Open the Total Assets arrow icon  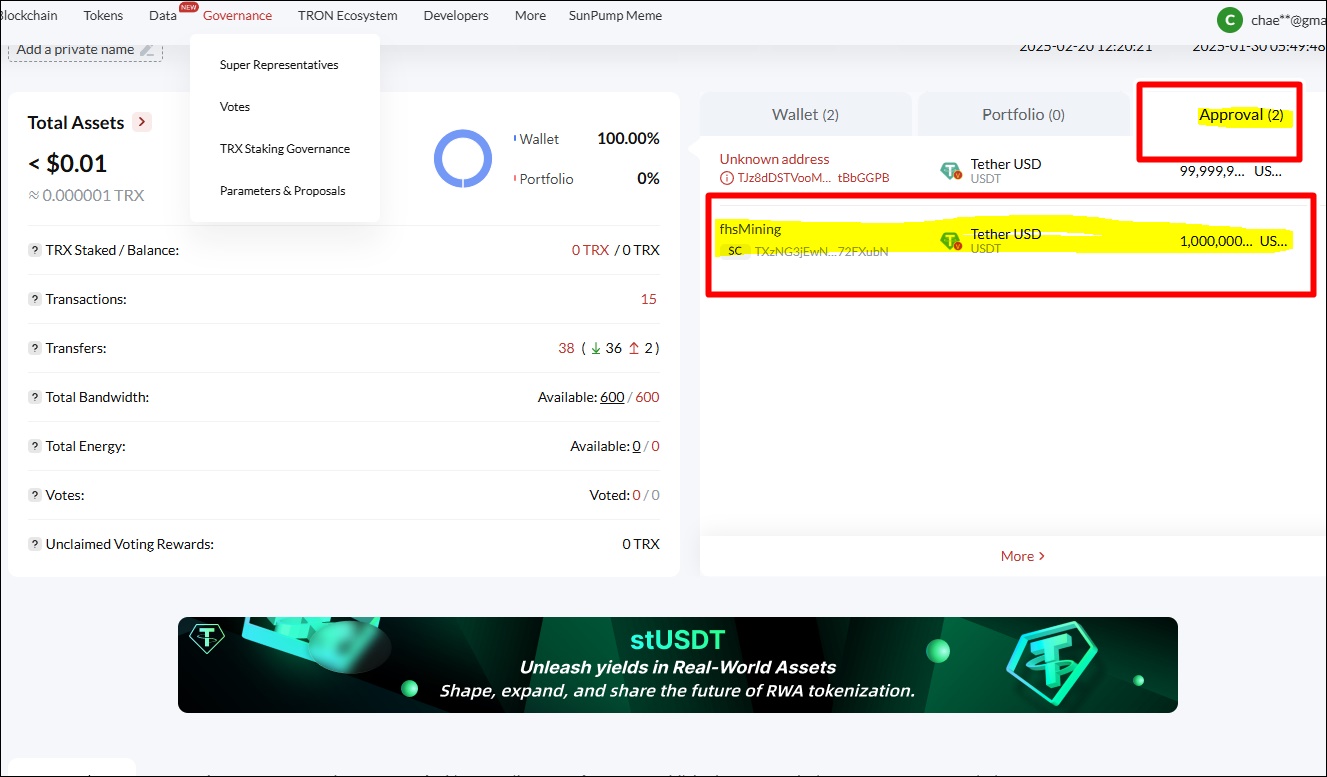tap(142, 122)
